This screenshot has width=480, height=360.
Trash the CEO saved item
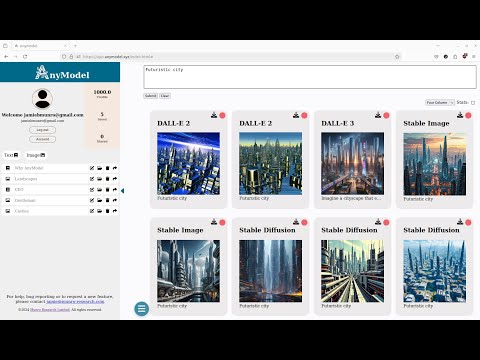(x=107, y=189)
